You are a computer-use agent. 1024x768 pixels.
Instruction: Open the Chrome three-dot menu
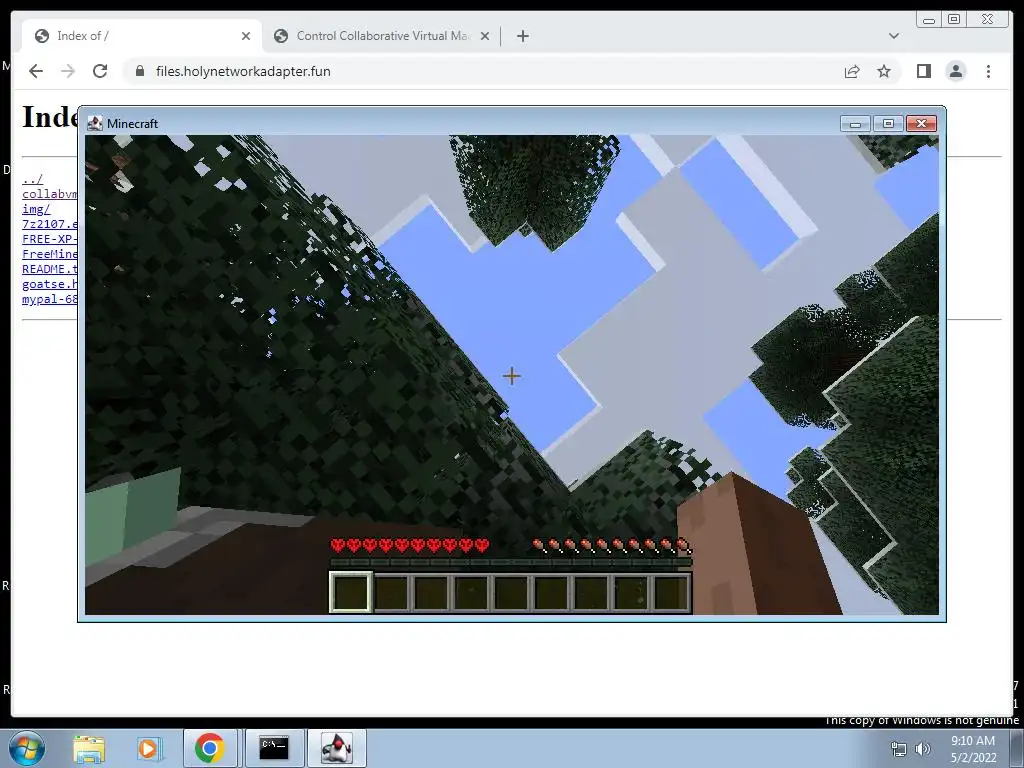(988, 71)
